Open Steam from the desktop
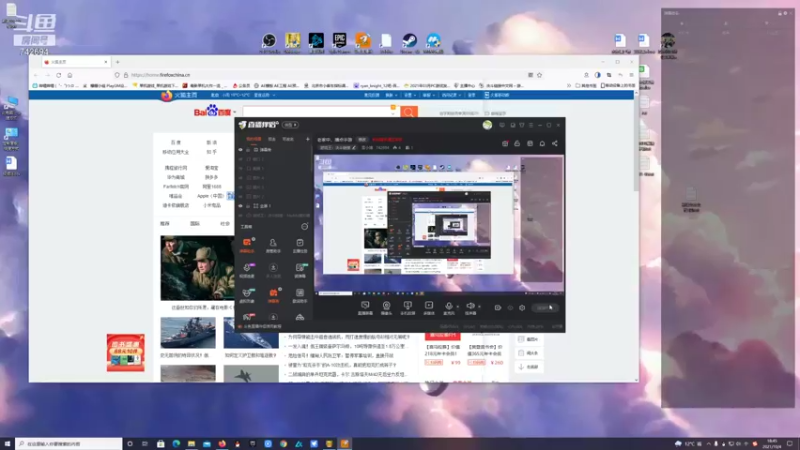This screenshot has height=450, width=800. click(x=409, y=43)
